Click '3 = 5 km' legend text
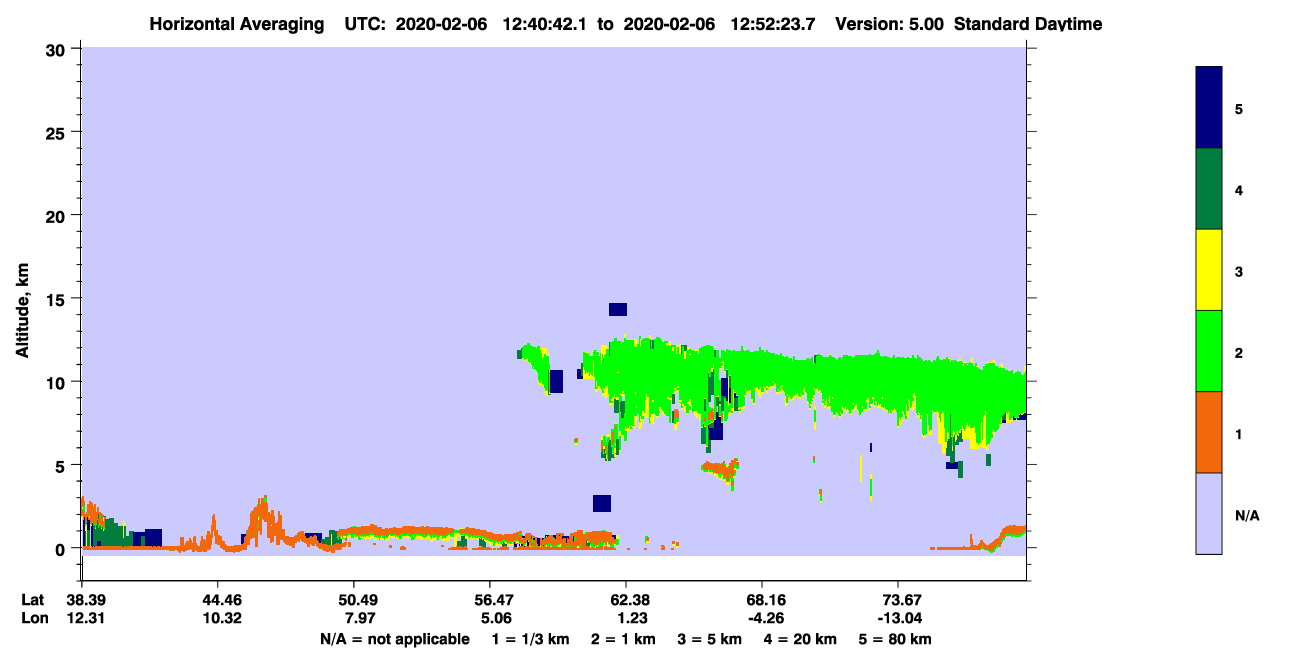 tap(710, 639)
